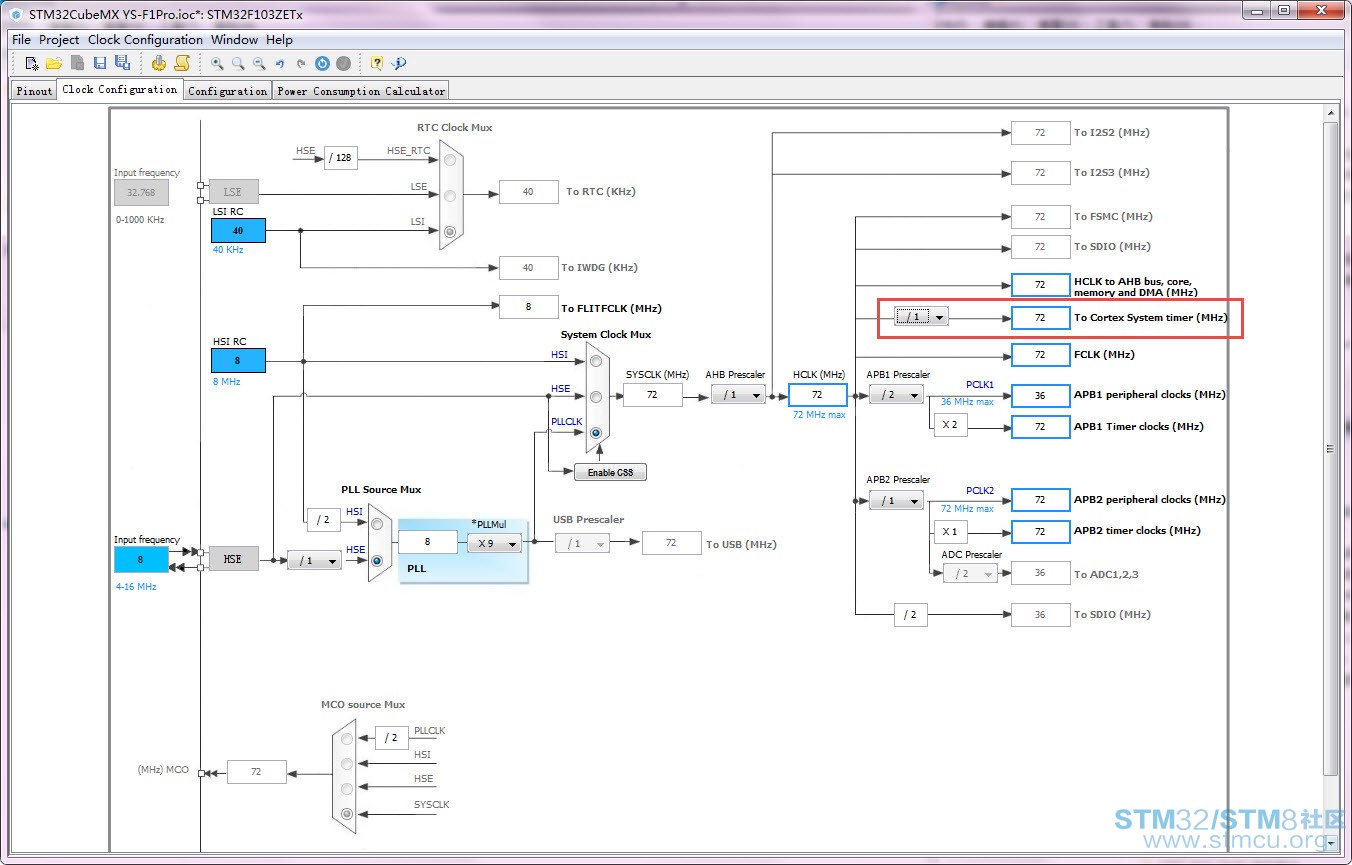Viewport: 1352px width, 865px height.
Task: Select HSE in System Clock Mux
Action: 596,396
